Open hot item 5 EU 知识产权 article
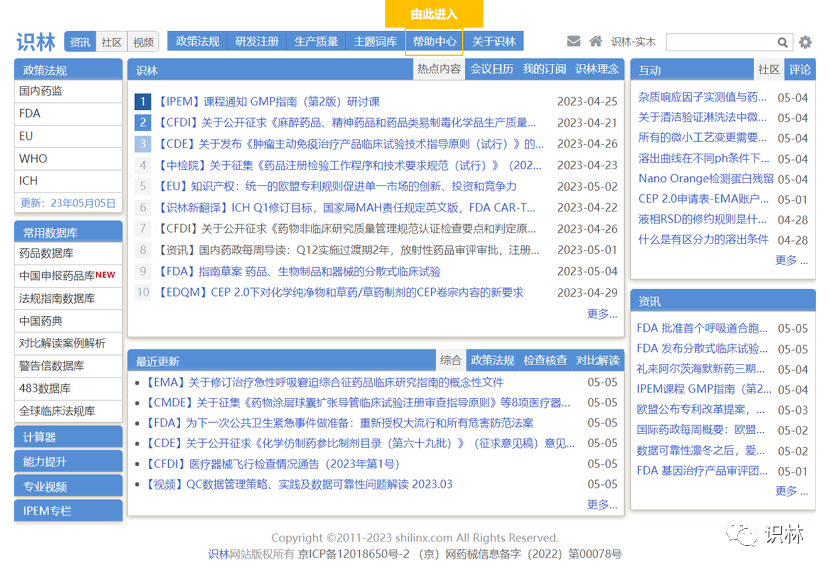 337,186
